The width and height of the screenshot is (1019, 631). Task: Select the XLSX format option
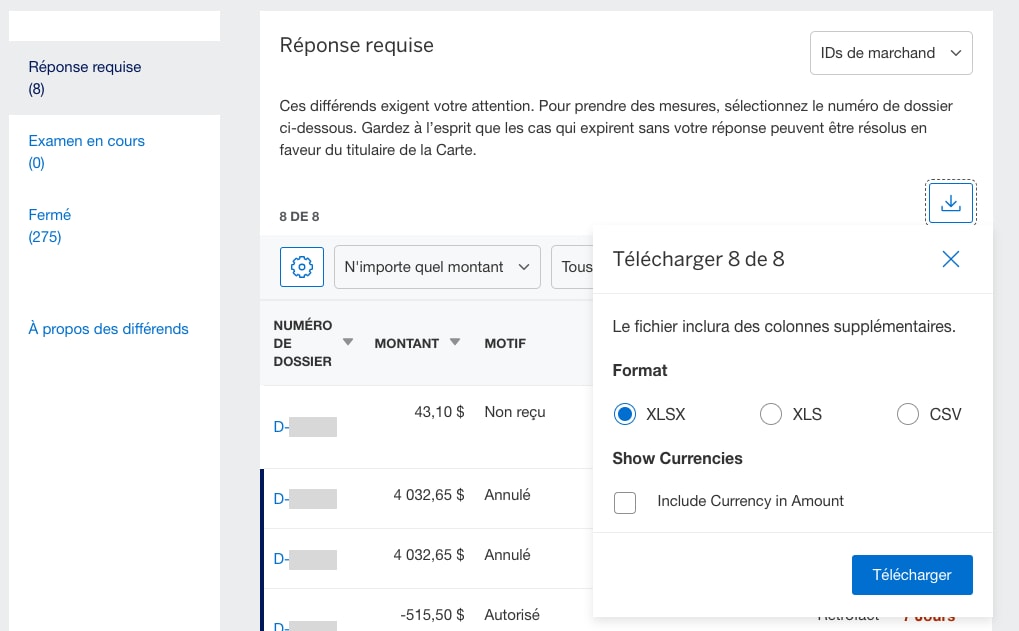624,413
